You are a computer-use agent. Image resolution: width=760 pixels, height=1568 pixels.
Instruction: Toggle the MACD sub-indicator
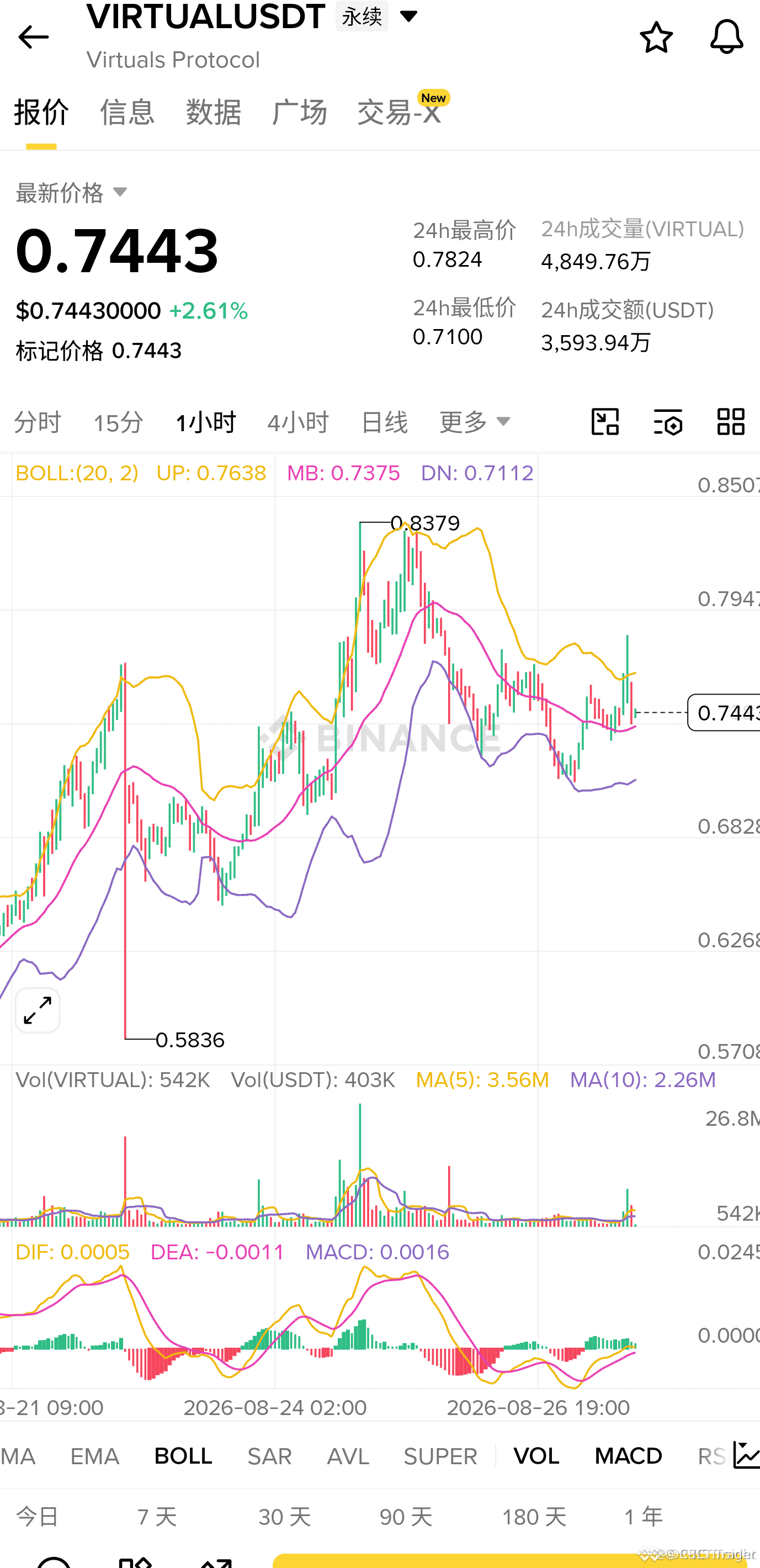(x=628, y=1455)
